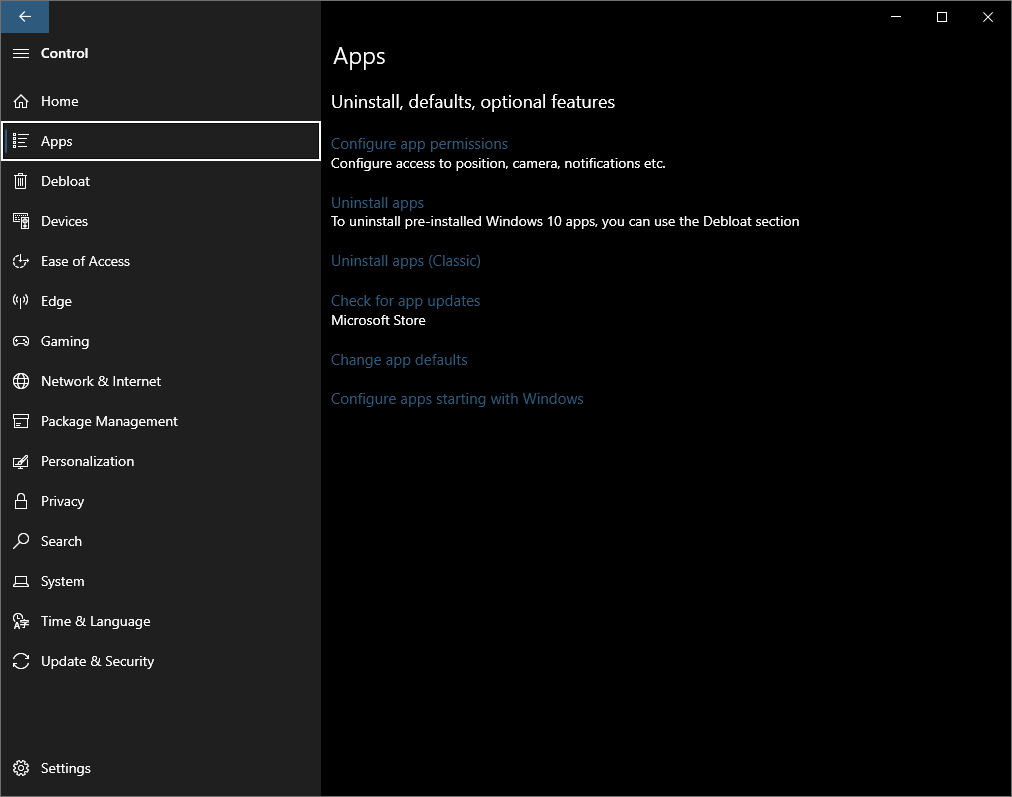
Task: Click the Home house icon
Action: click(x=21, y=101)
